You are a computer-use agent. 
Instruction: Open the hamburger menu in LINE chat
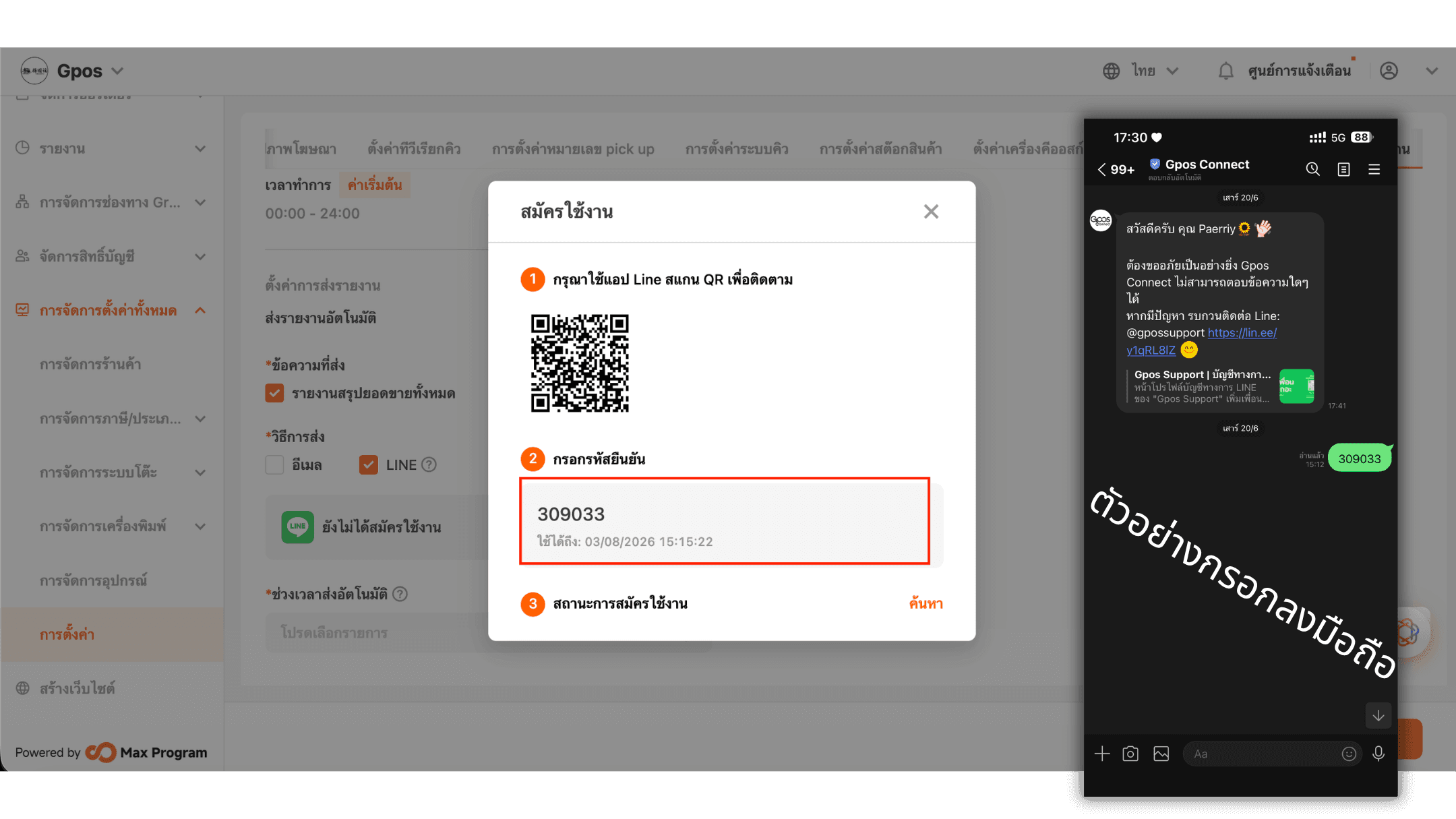(x=1374, y=169)
